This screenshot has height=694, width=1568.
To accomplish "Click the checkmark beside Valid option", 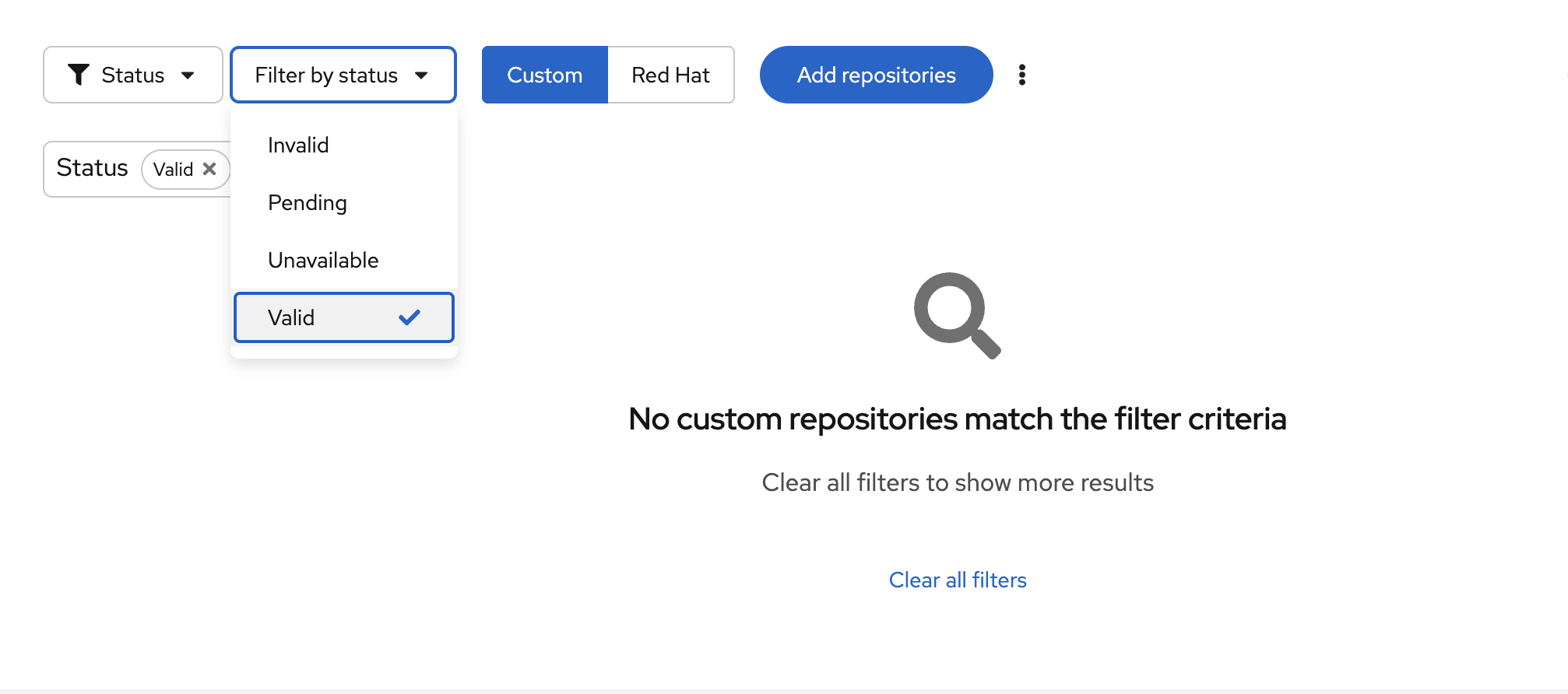I will point(409,317).
